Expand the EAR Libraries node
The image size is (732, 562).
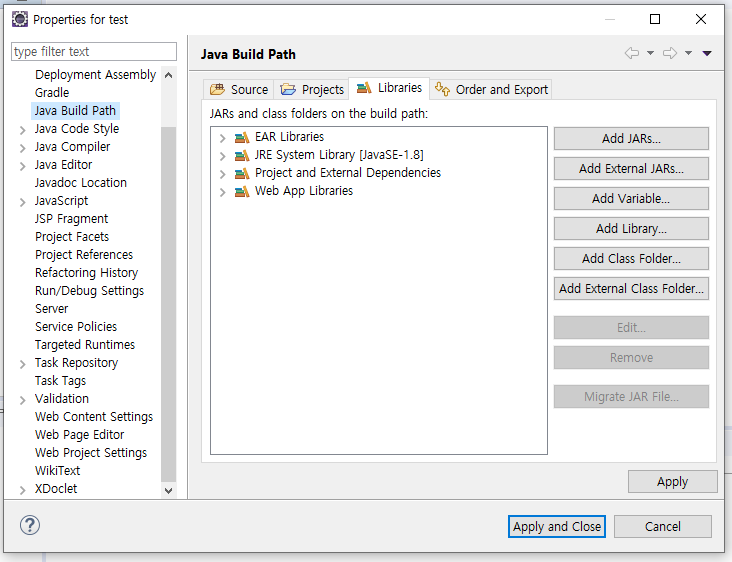(223, 138)
